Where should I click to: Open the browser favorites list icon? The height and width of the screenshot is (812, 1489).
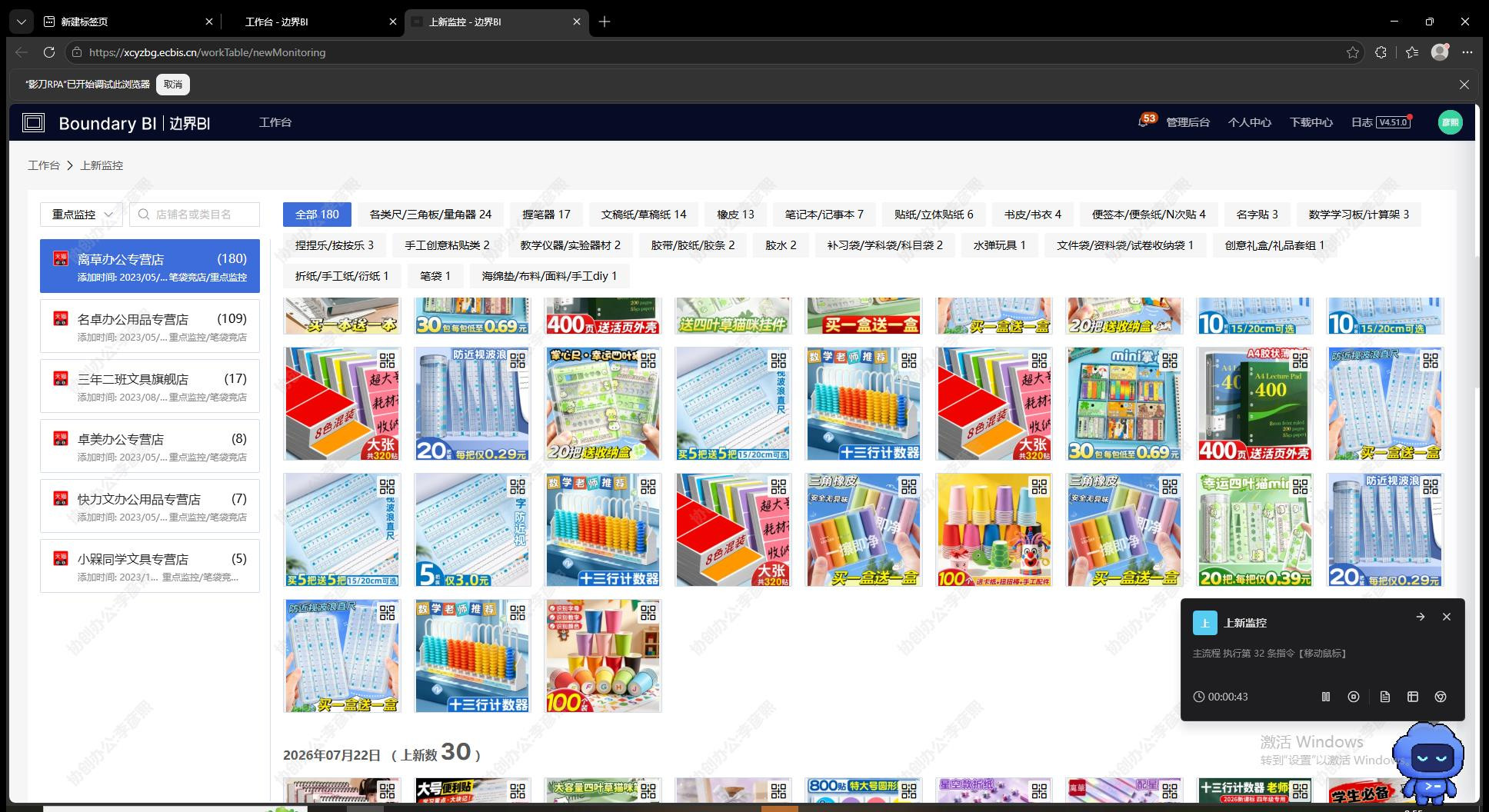pos(1412,52)
